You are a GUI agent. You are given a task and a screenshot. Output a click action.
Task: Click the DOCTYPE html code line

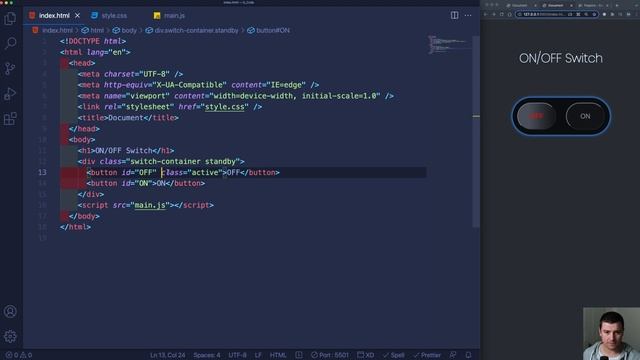(x=93, y=41)
